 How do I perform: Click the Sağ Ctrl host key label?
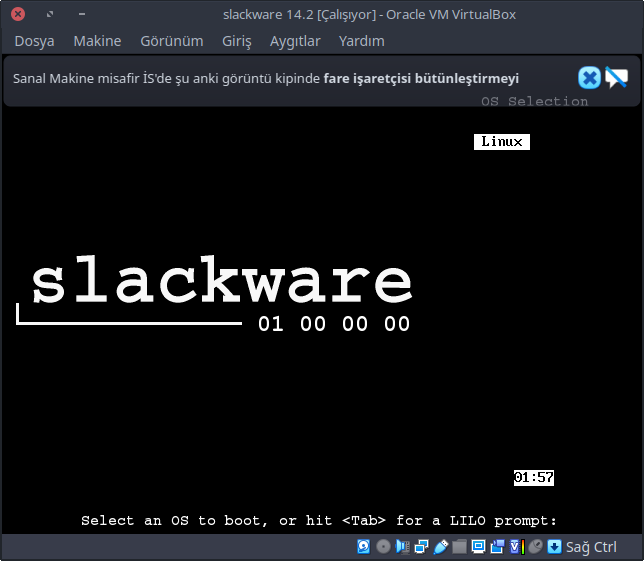[x=591, y=547]
